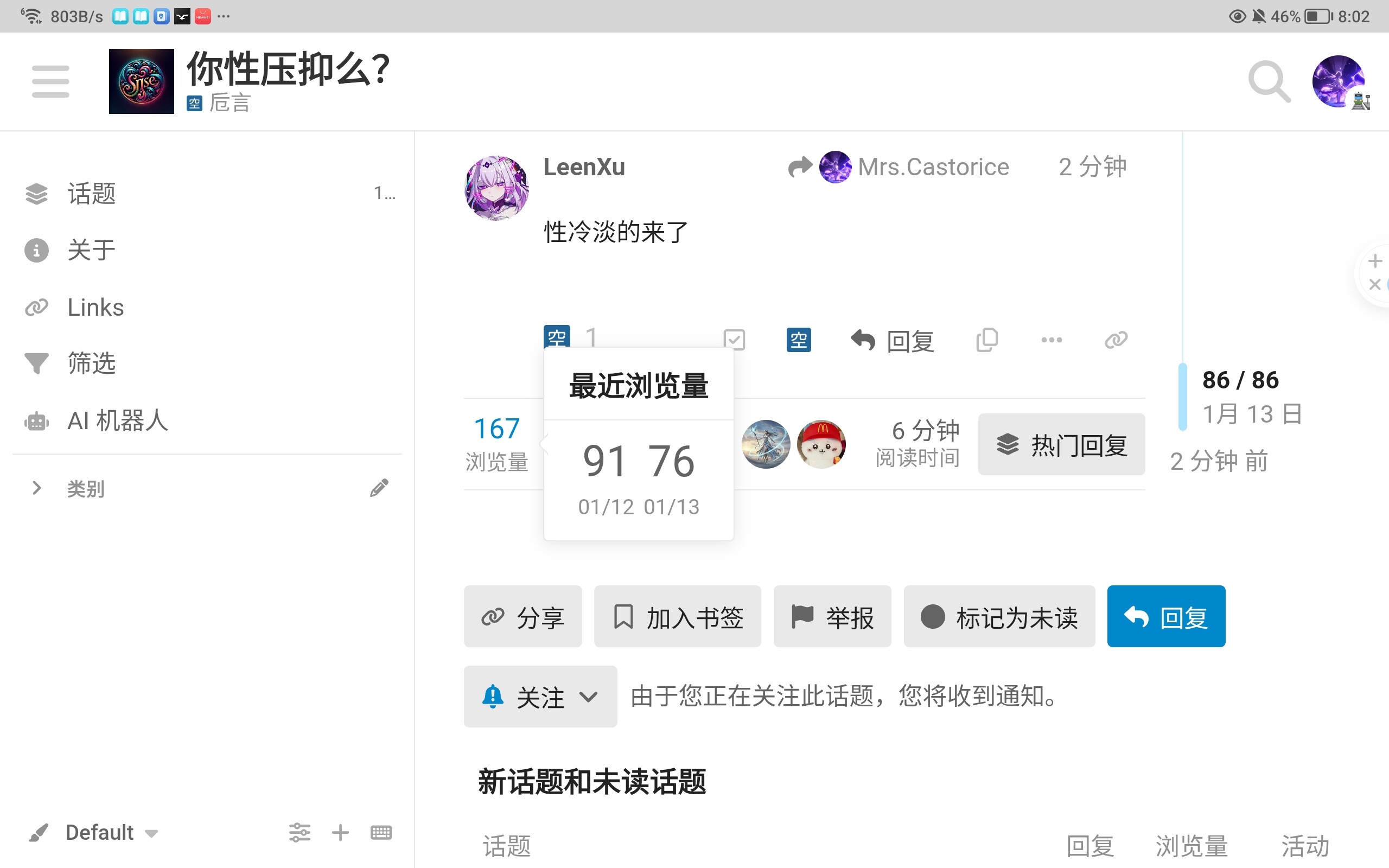This screenshot has height=868, width=1389.
Task: Click the edit categories pencil icon
Action: tap(379, 488)
